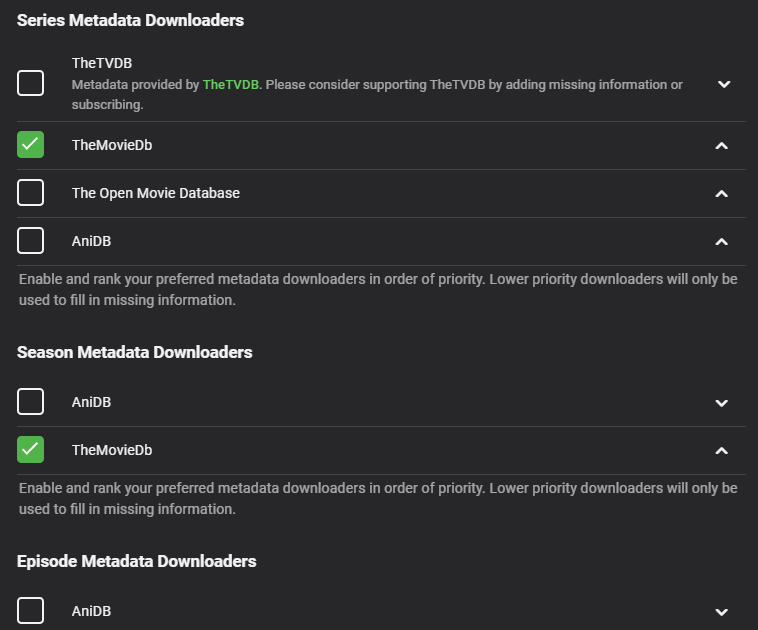Image resolution: width=758 pixels, height=630 pixels.
Task: Move series AniDB downloader up
Action: (x=722, y=241)
